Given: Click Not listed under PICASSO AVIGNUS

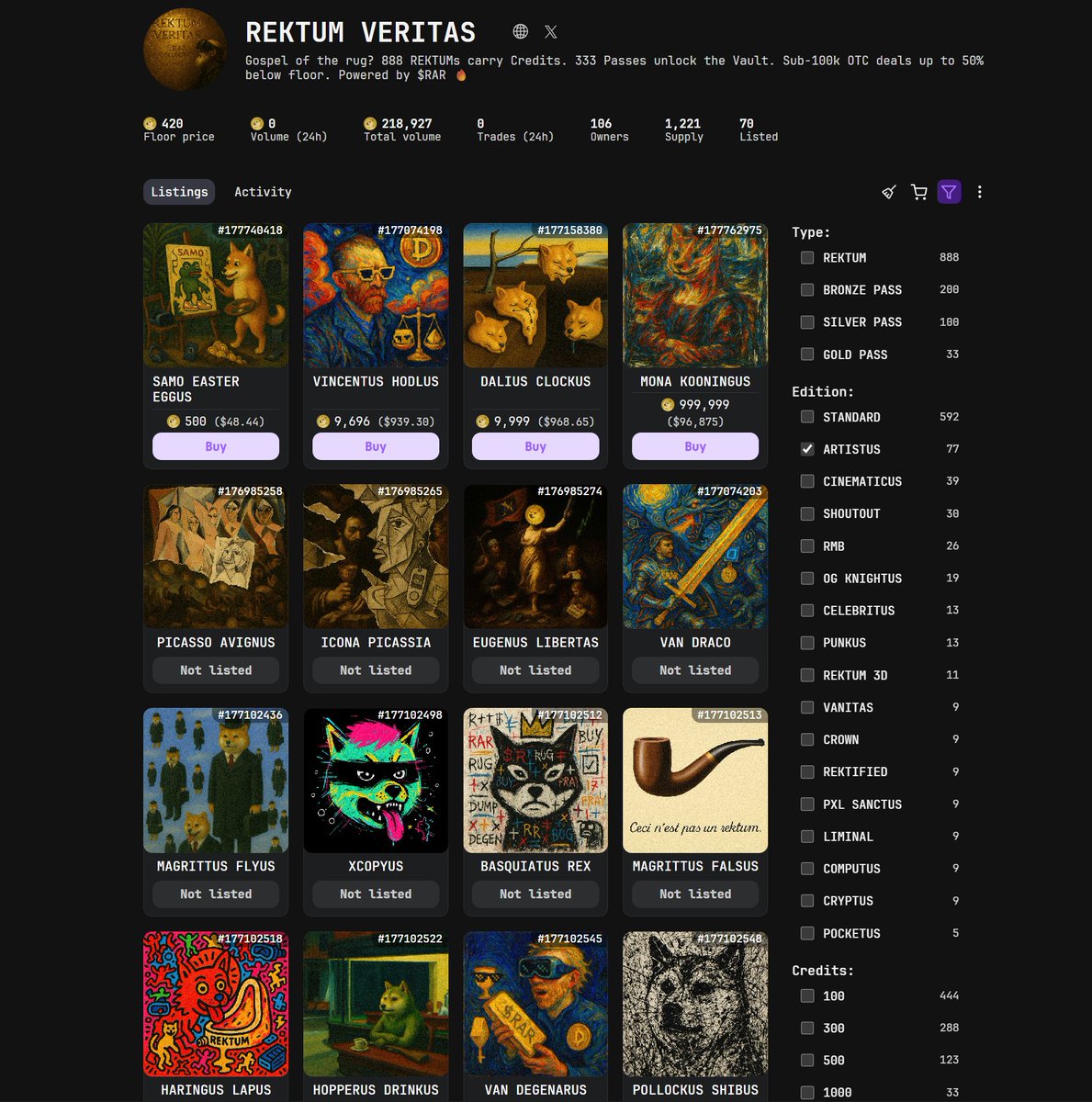Looking at the screenshot, I should [216, 670].
